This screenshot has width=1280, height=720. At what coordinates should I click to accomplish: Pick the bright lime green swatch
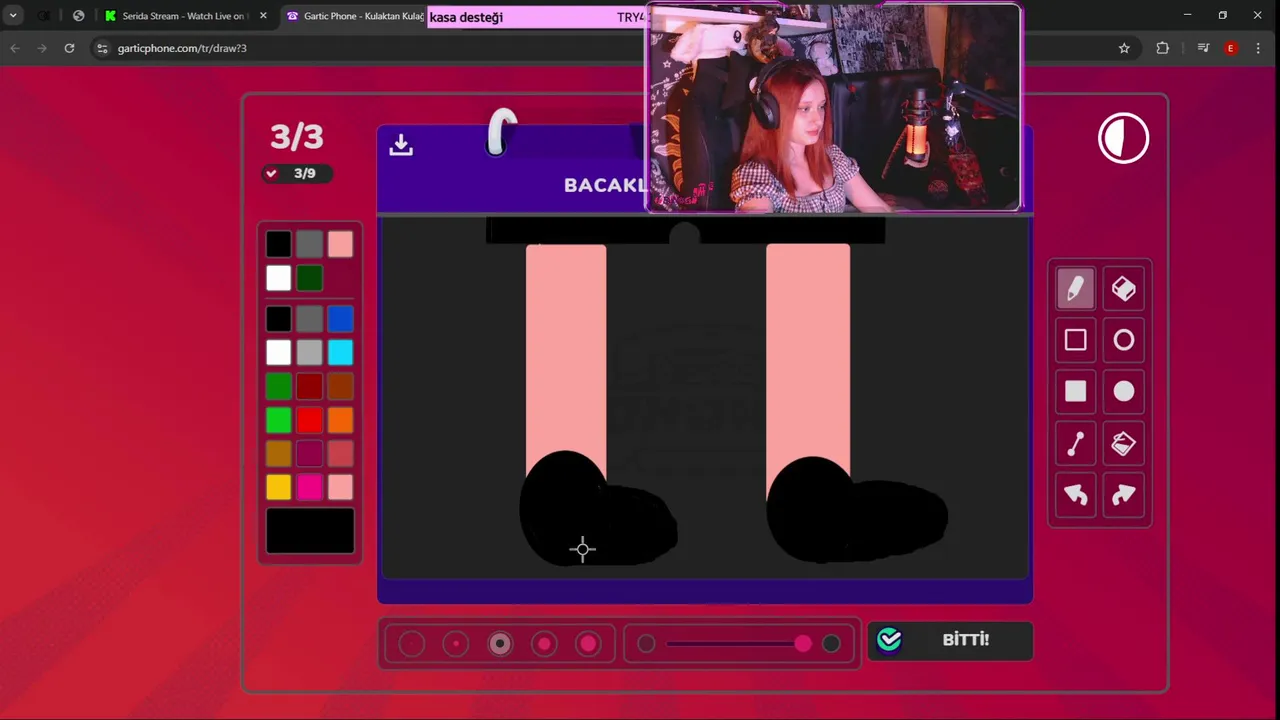pos(278,420)
